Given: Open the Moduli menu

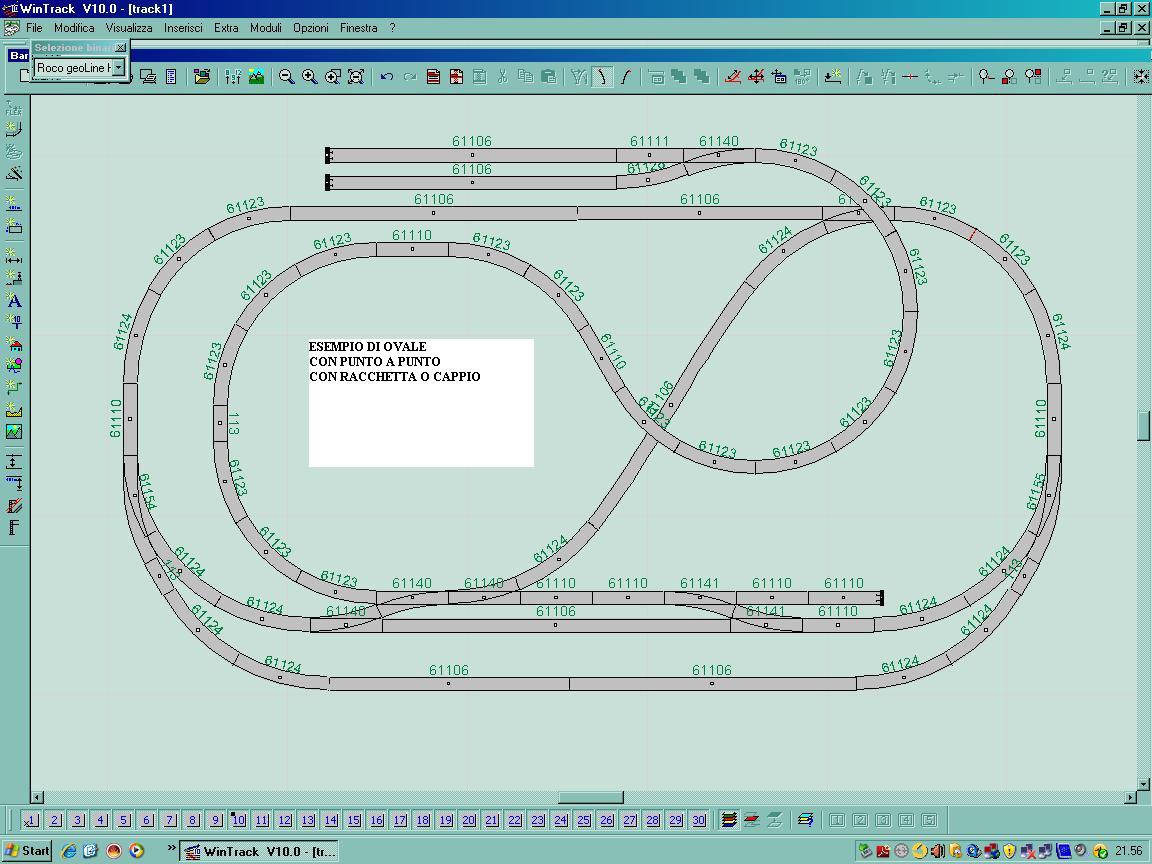Looking at the screenshot, I should pyautogui.click(x=265, y=28).
